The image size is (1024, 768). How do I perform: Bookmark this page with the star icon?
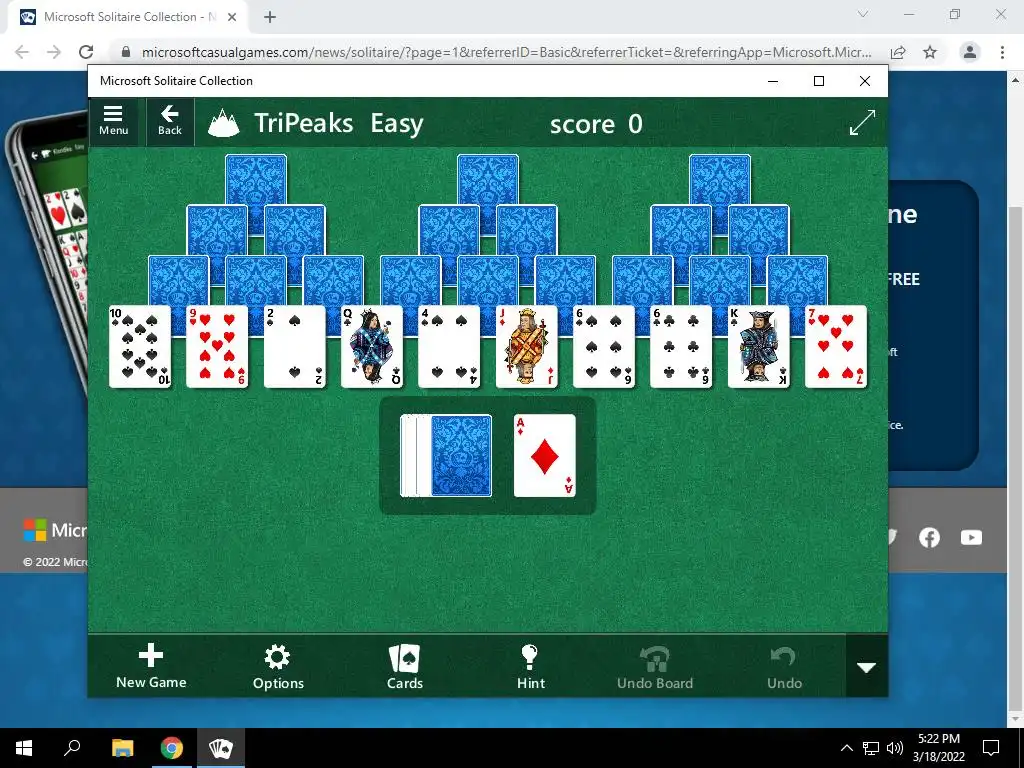click(930, 52)
